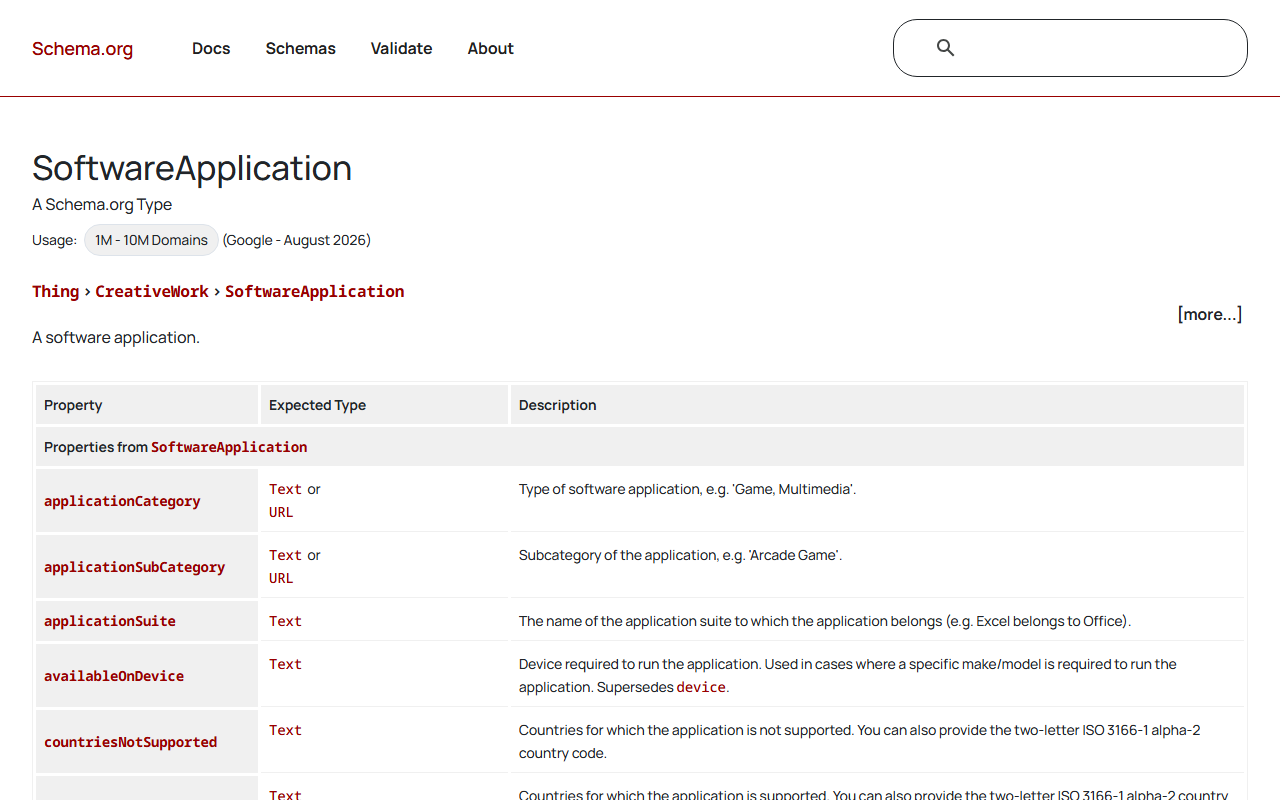The width and height of the screenshot is (1280, 800).
Task: Follow the CreativeWork breadcrumb link
Action: click(152, 291)
